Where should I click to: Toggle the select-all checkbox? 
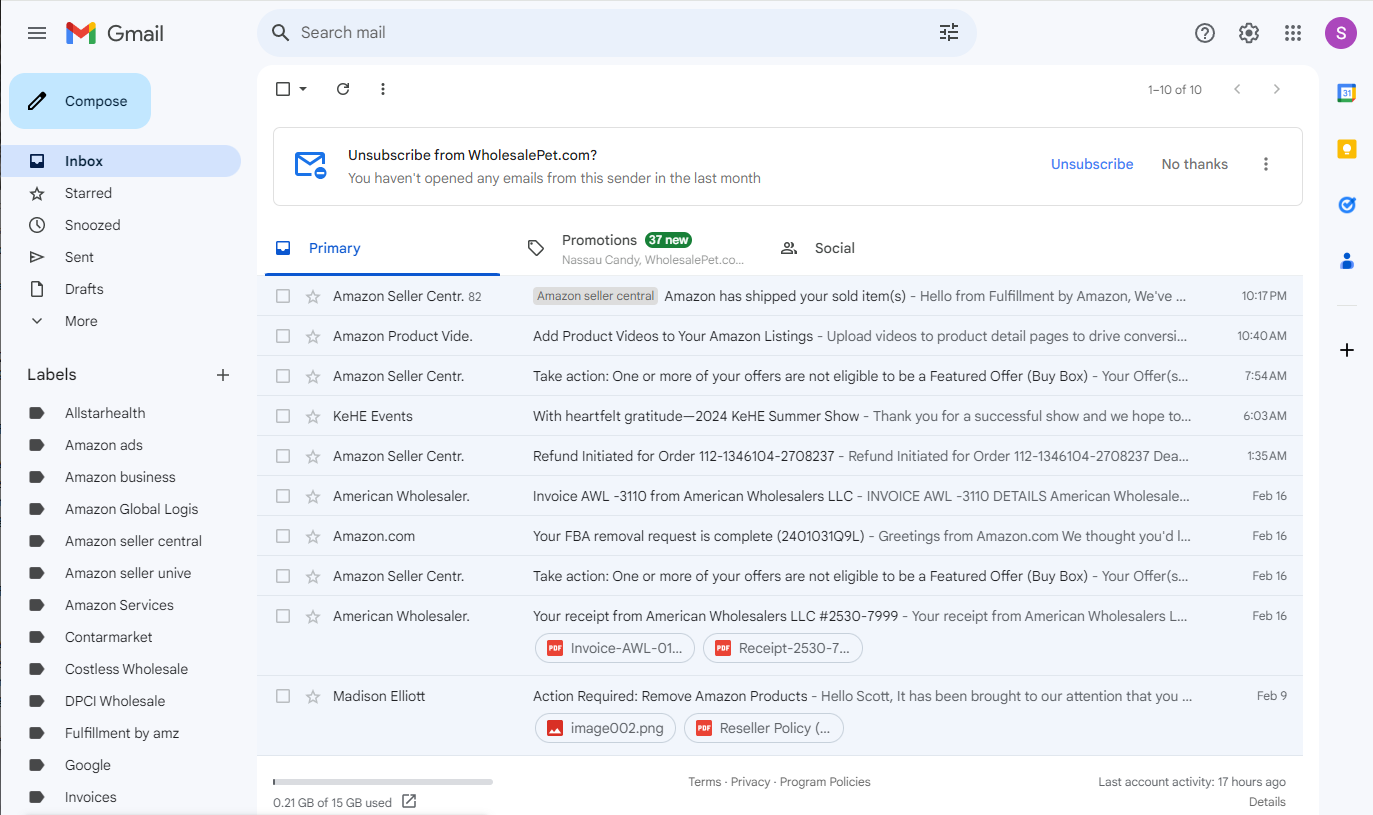click(x=283, y=89)
